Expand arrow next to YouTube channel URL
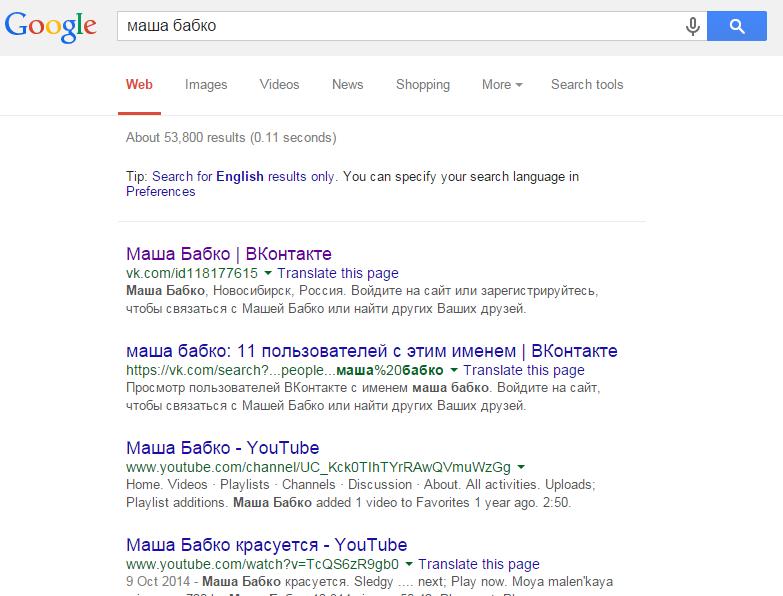Screen dimensions: 783x596 pyautogui.click(x=521, y=467)
